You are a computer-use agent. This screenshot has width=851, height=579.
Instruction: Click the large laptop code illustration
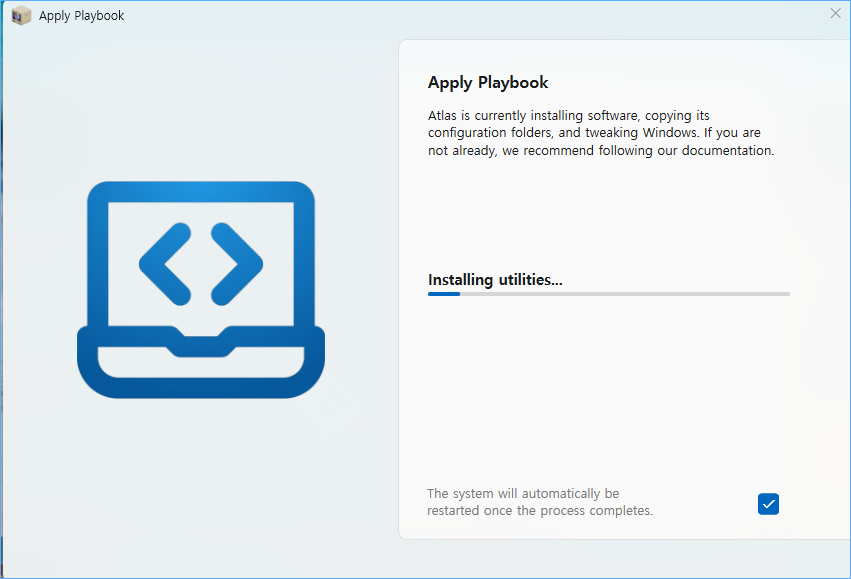click(201, 289)
